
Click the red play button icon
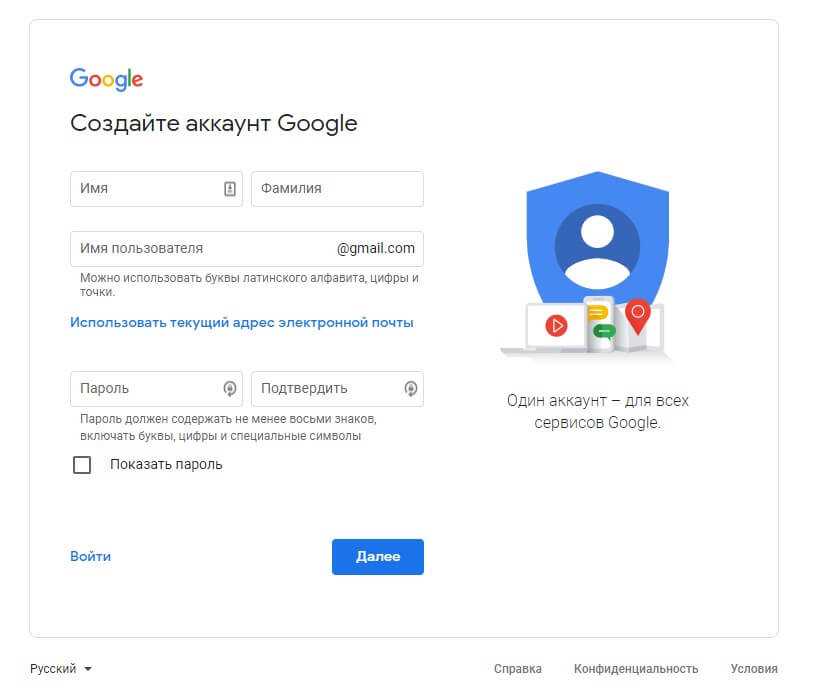click(x=556, y=325)
